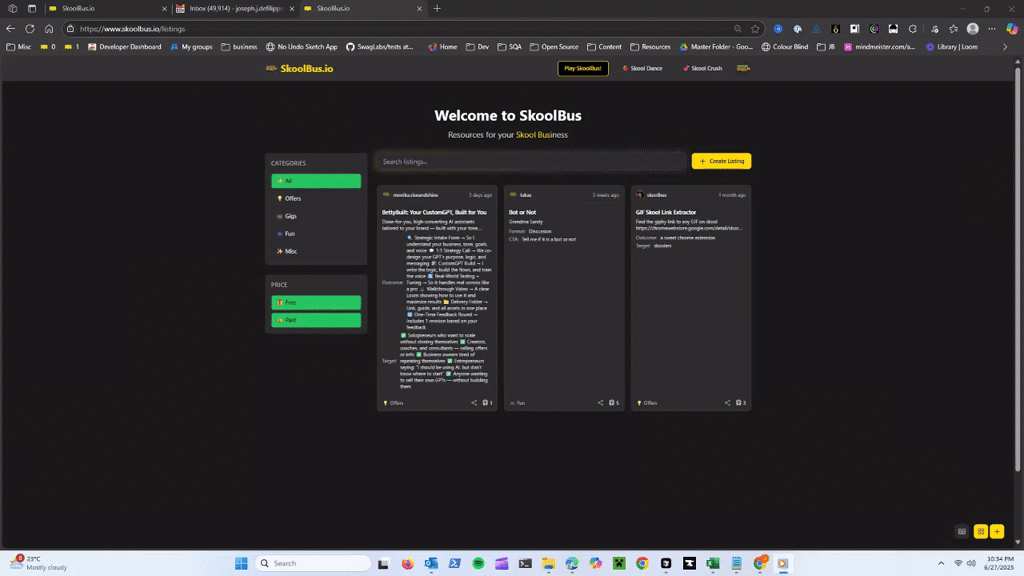This screenshot has height=576, width=1024.
Task: Click the yellow plus icon at bottom right
Action: click(x=997, y=532)
